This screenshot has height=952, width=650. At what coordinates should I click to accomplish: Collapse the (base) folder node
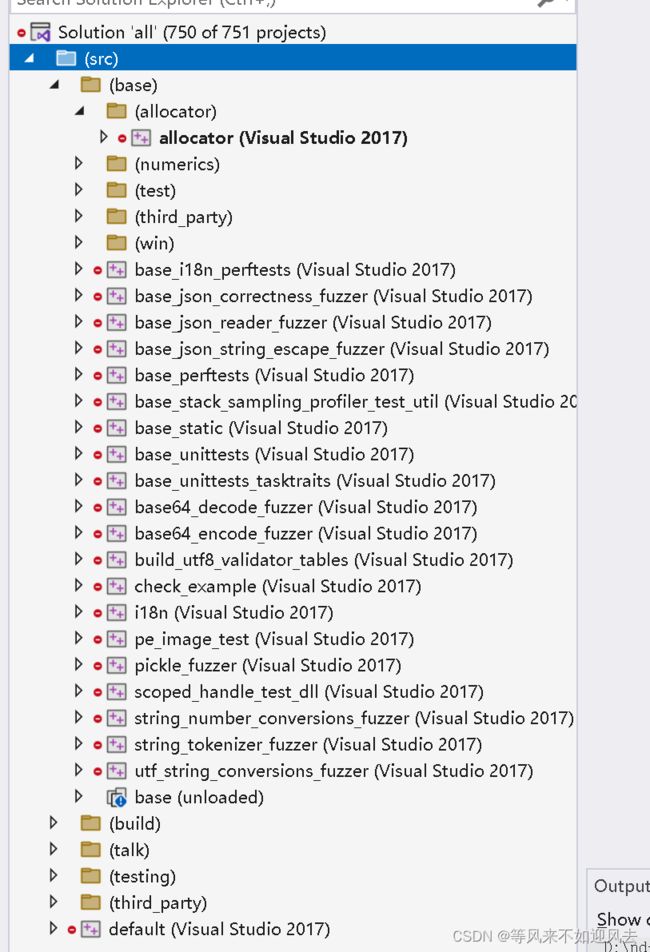point(55,85)
